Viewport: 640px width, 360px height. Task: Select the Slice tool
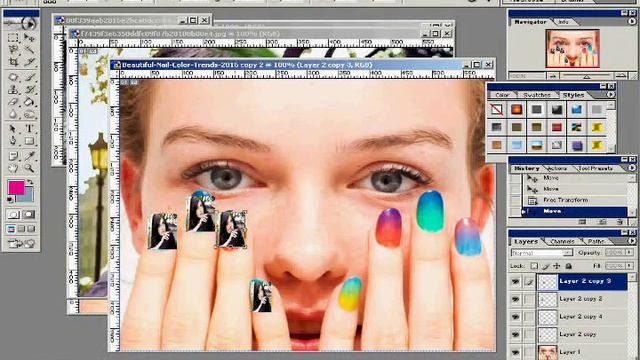[x=29, y=62]
